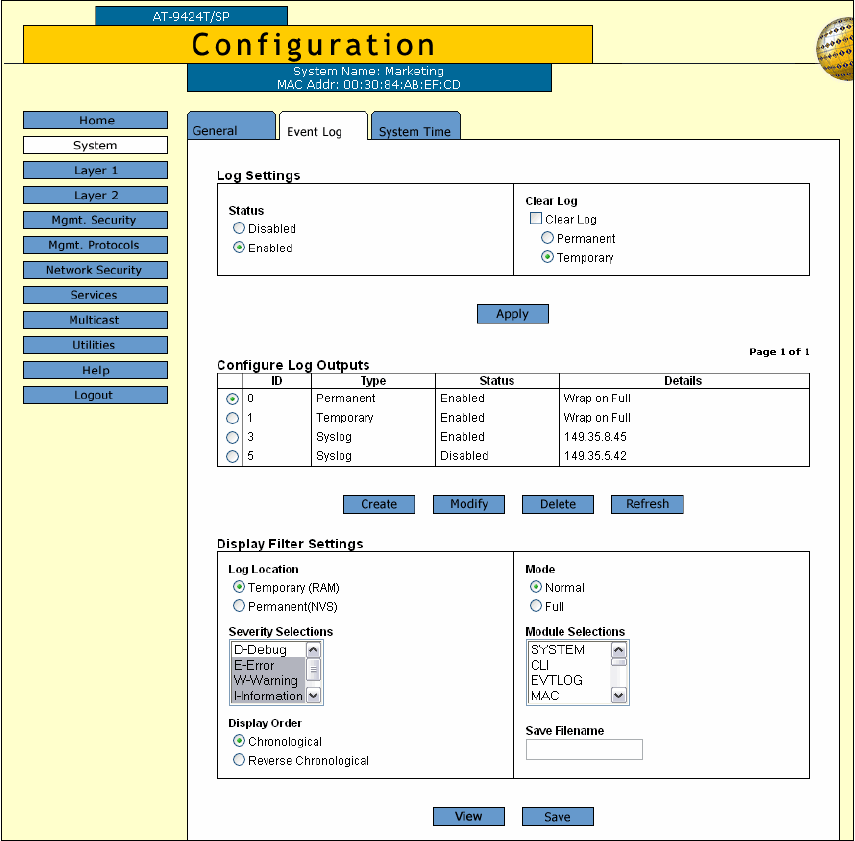
Task: Enable the Clear Log checkbox
Action: tap(536, 219)
